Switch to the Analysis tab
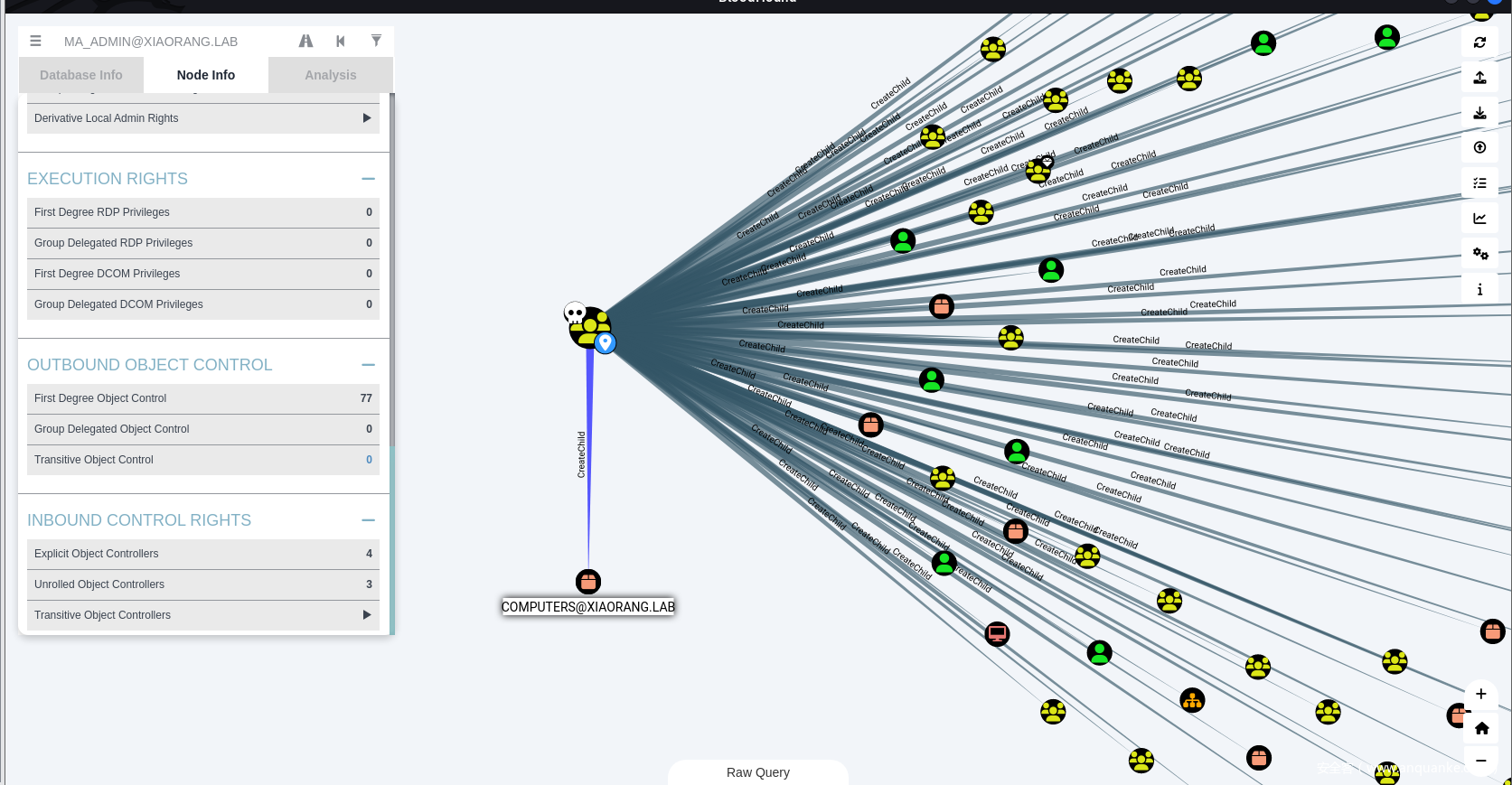Screen dimensions: 1512x785 click(330, 75)
